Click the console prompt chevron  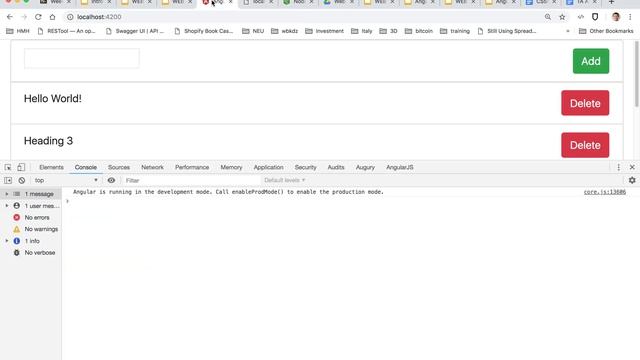[x=68, y=201]
